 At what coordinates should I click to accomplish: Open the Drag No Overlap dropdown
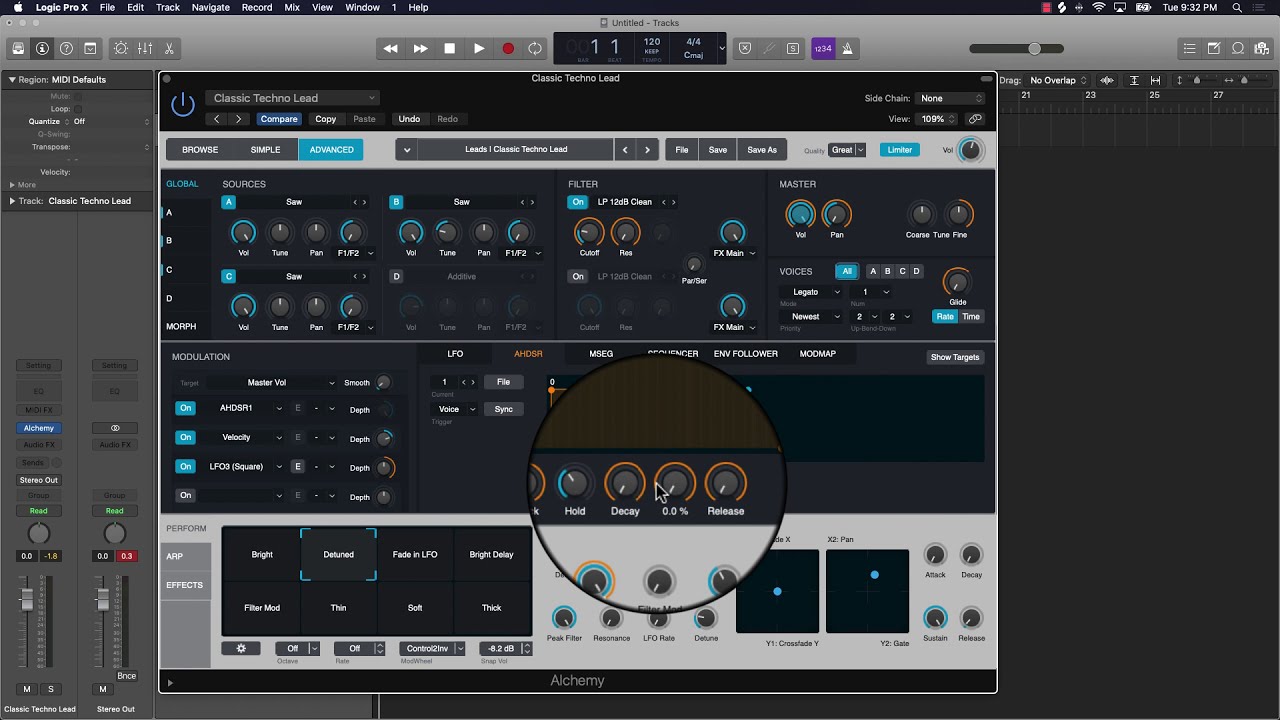pyautogui.click(x=1058, y=80)
